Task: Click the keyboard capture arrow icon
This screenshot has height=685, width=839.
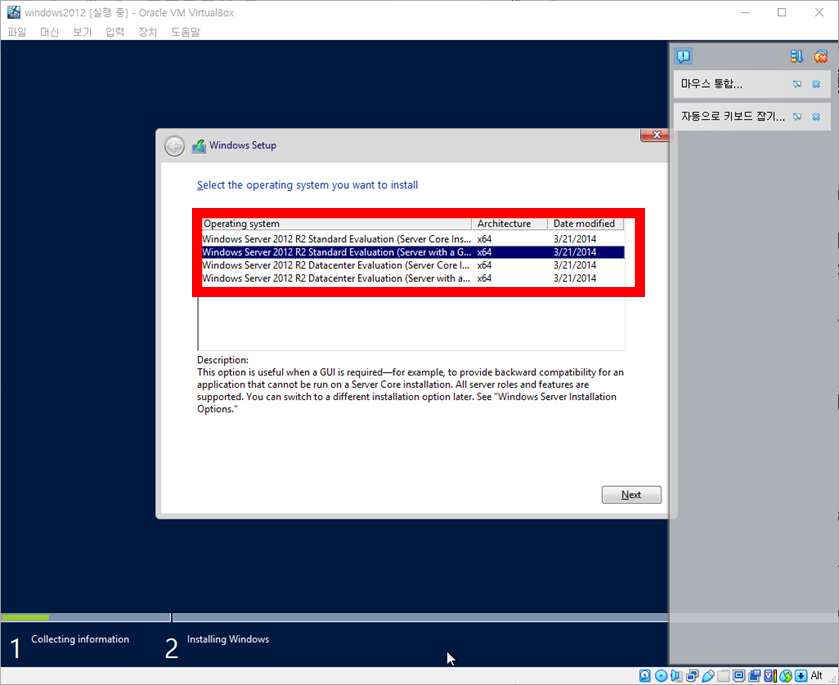Action: tap(801, 675)
